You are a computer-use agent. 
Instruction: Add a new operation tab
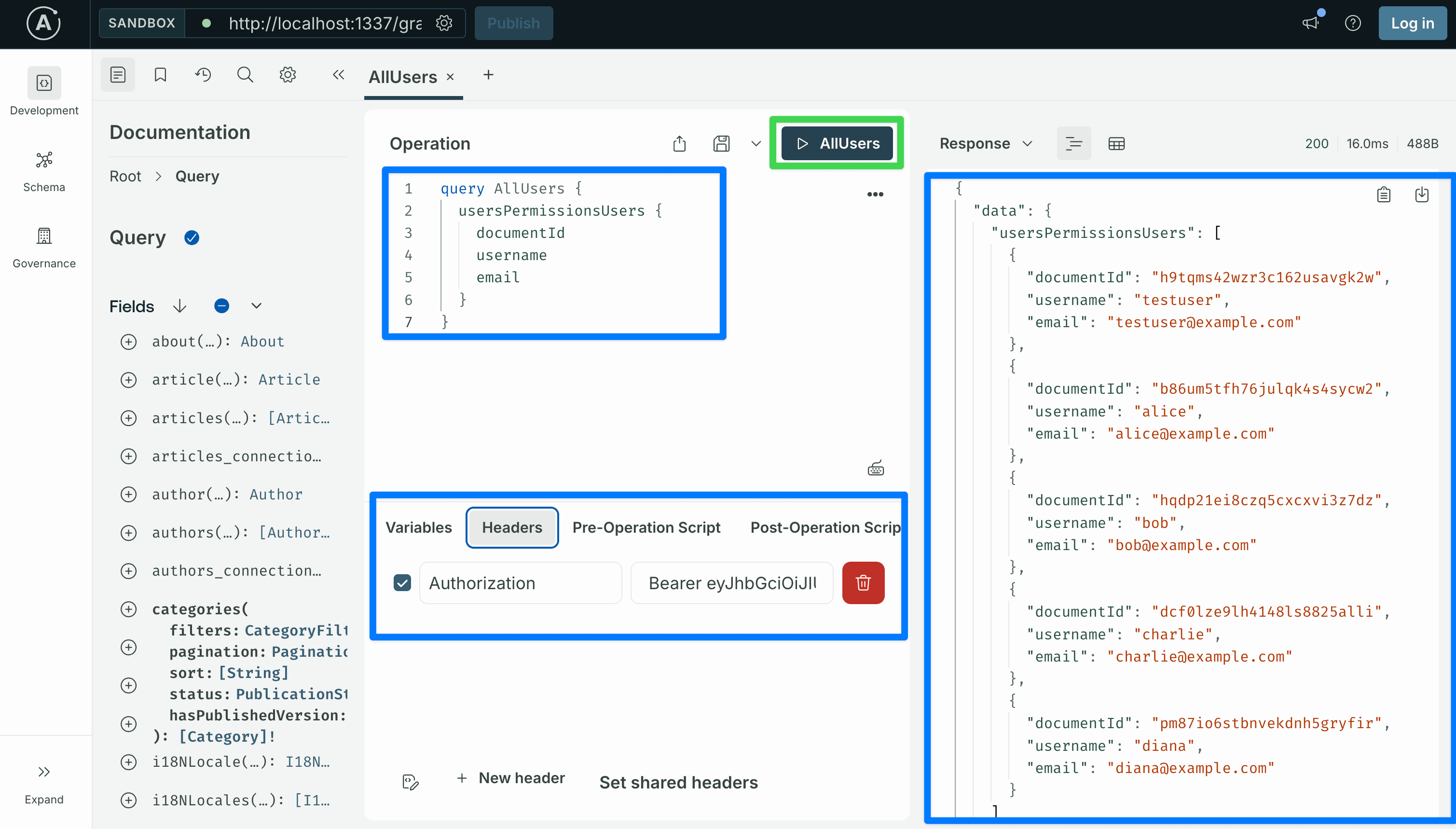tap(488, 75)
